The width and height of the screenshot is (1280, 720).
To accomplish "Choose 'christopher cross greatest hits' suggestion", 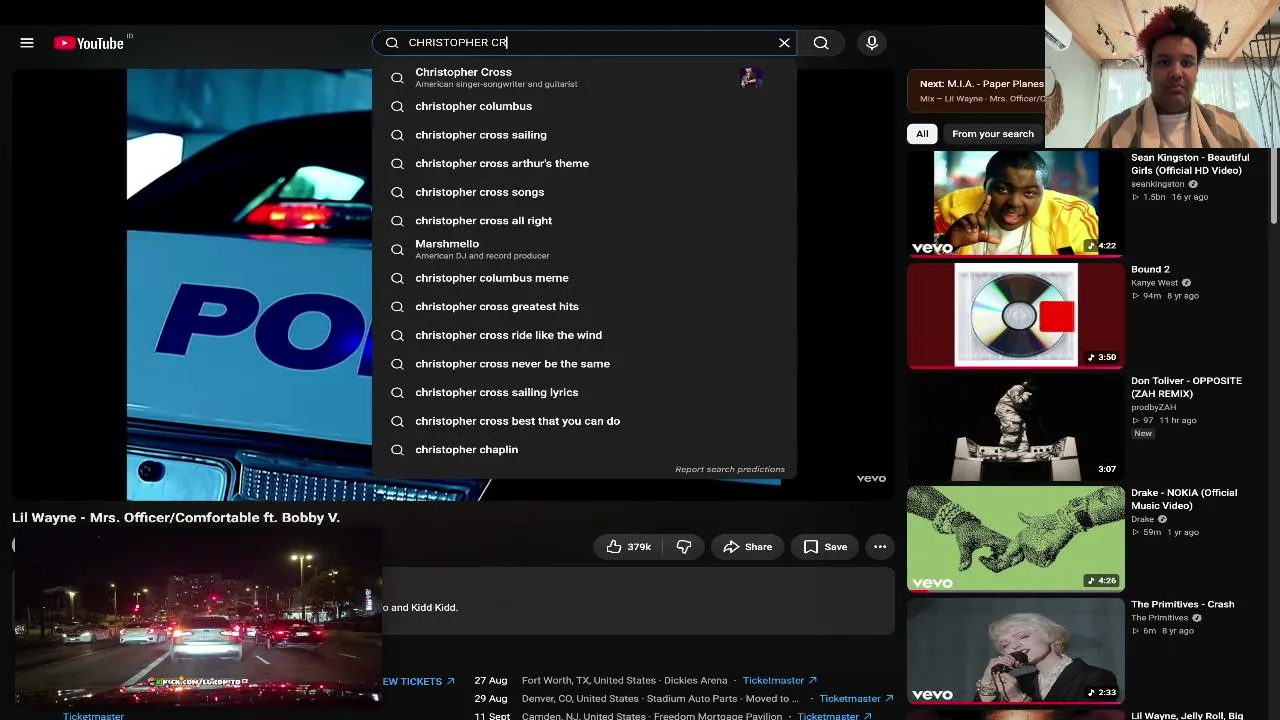I will click(x=584, y=307).
